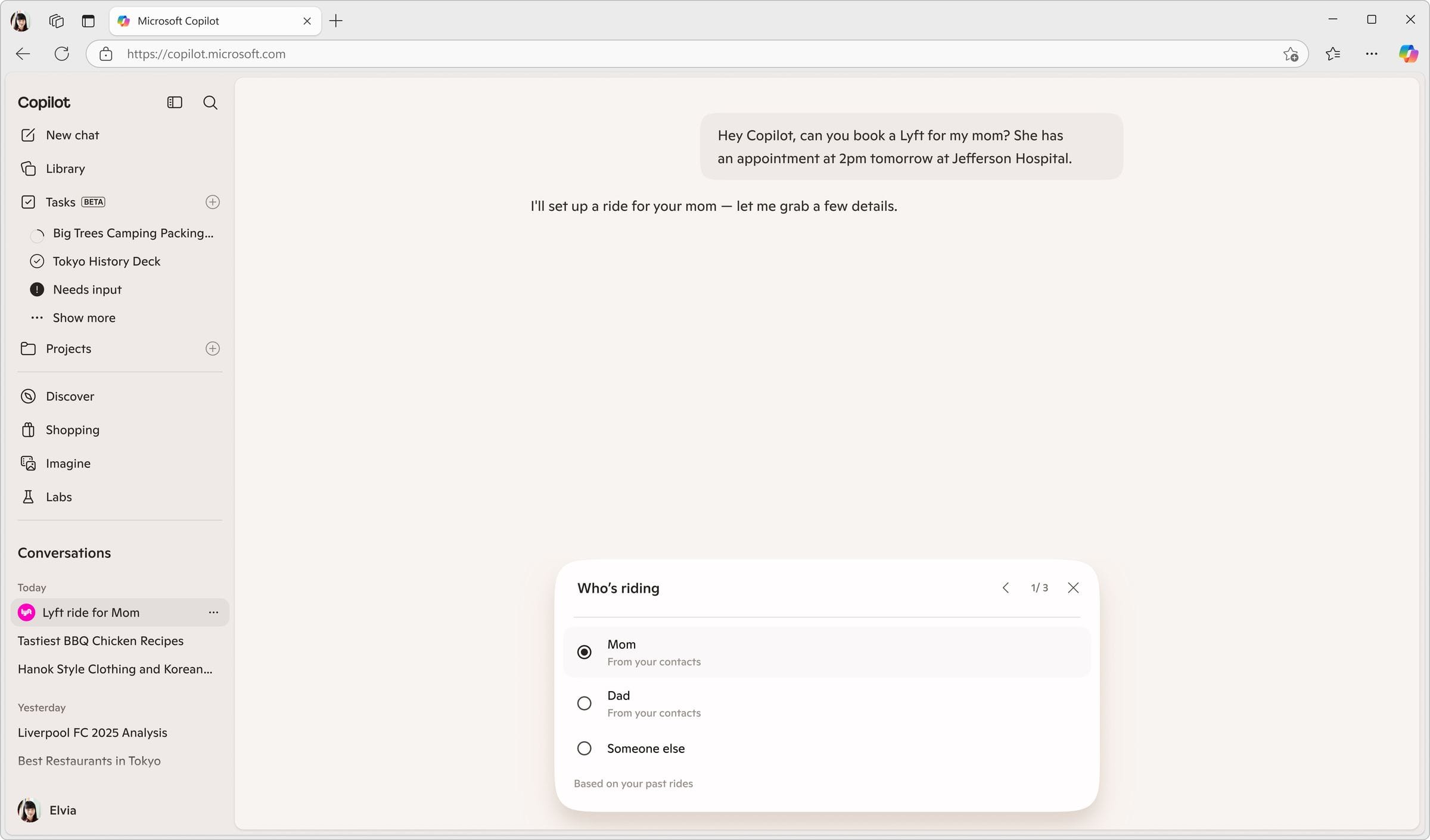1430x840 pixels.
Task: Open browser Favorites star list icon
Action: 1333,54
